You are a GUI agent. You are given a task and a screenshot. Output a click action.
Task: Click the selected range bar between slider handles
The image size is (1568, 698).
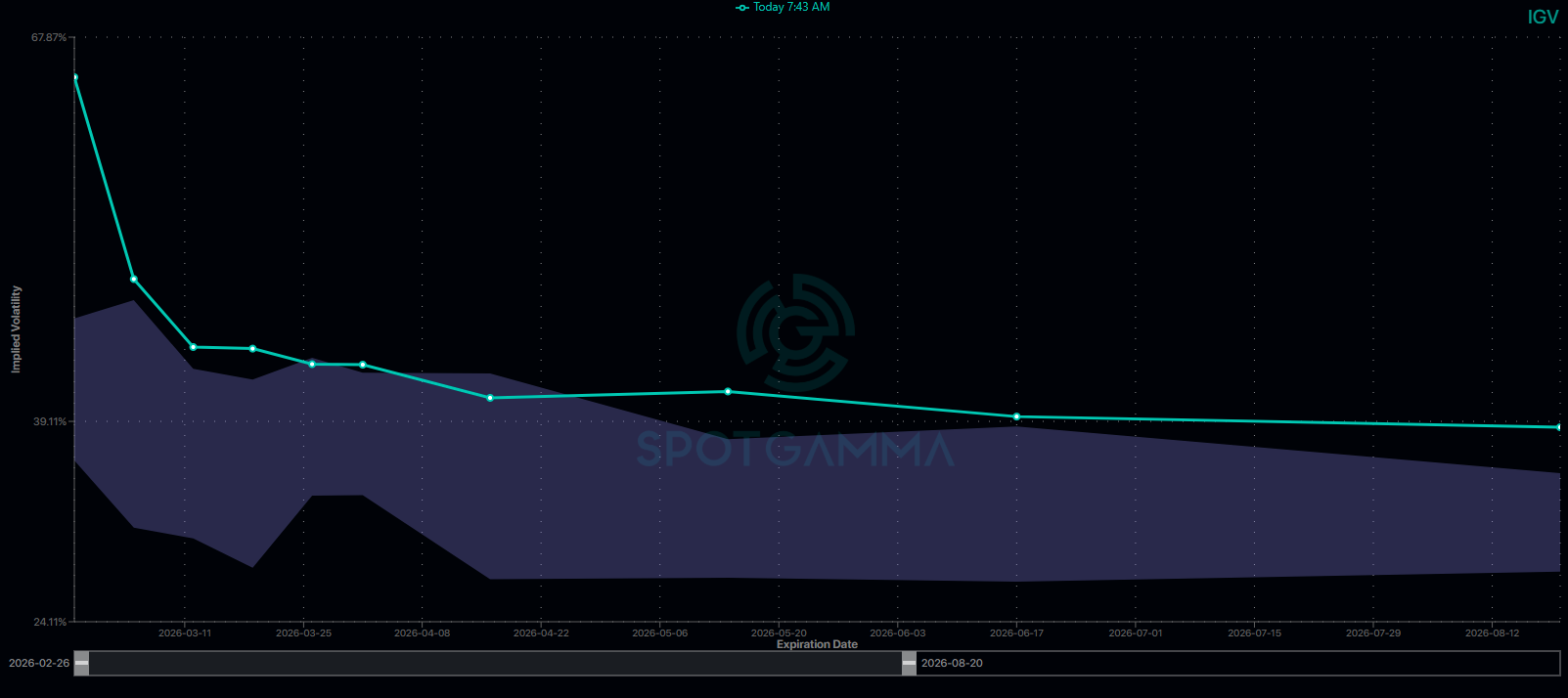click(495, 663)
